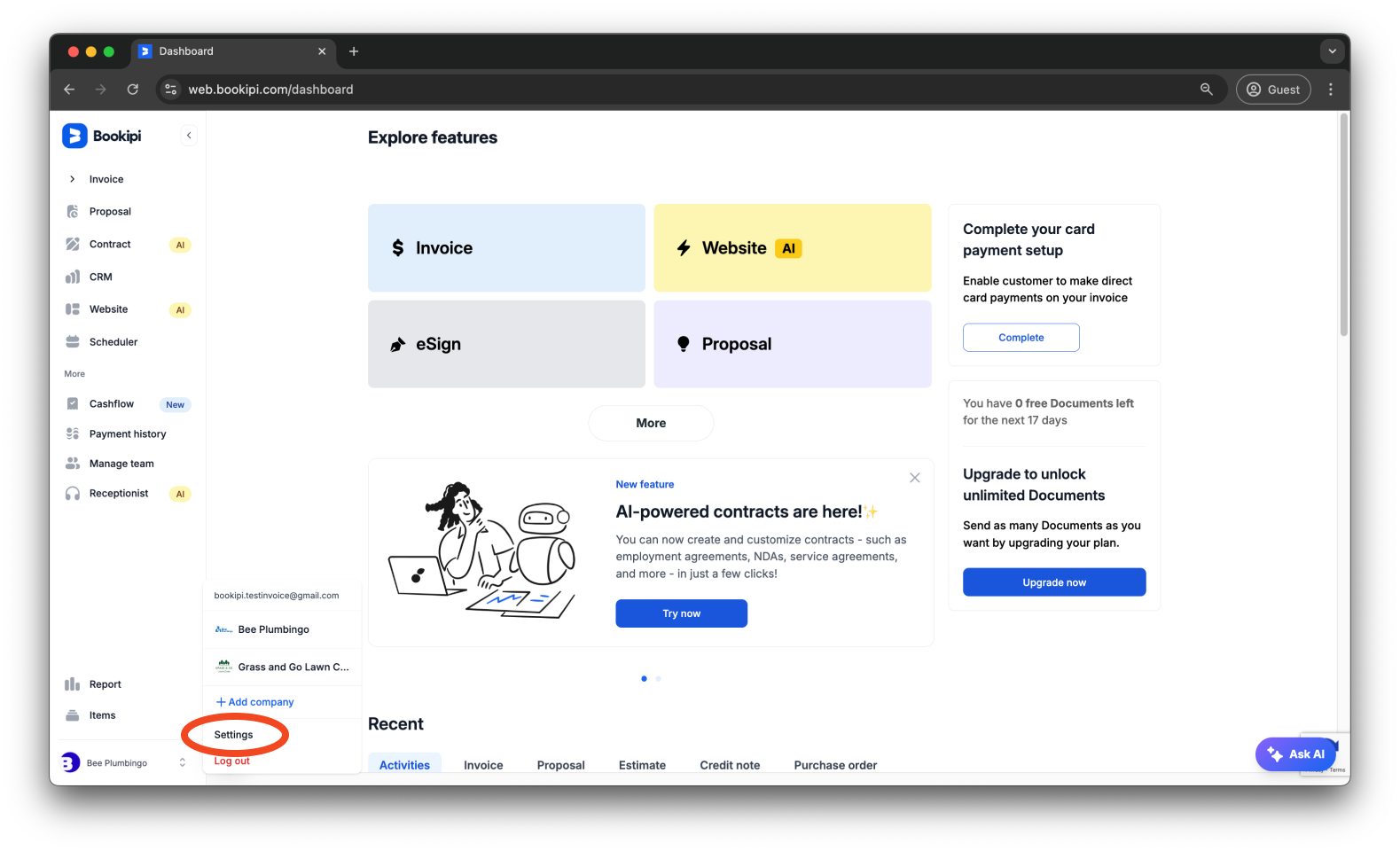
Task: Click the Cashflow sidebar icon
Action: coord(73,404)
